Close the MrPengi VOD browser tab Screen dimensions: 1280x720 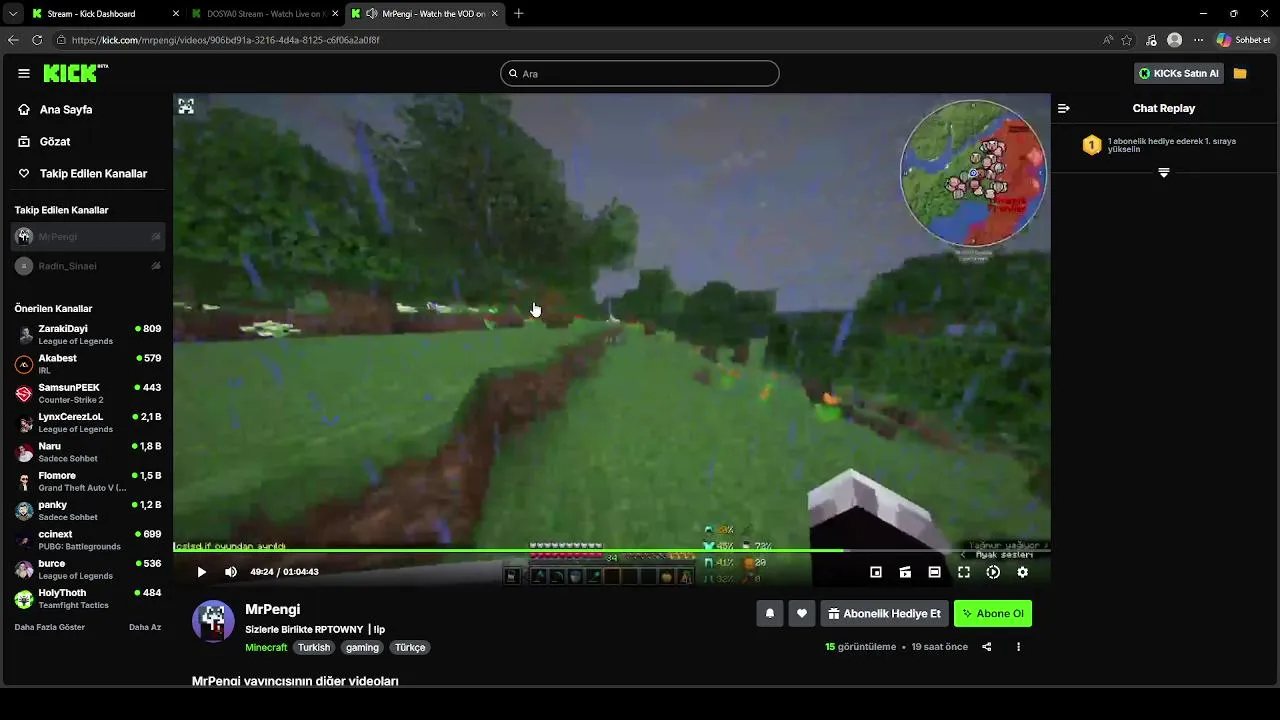click(x=495, y=14)
